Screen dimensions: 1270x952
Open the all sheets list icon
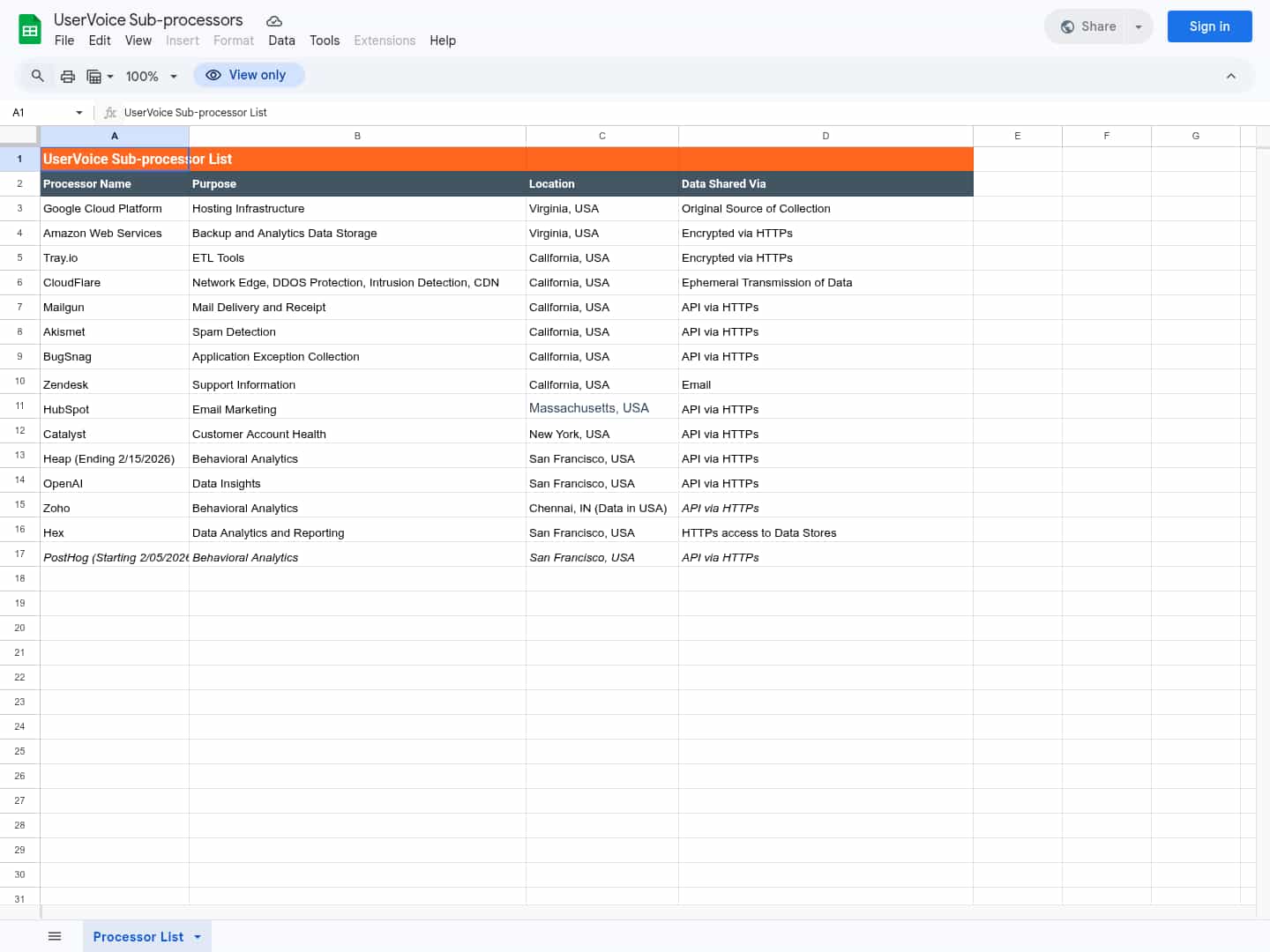(x=55, y=936)
